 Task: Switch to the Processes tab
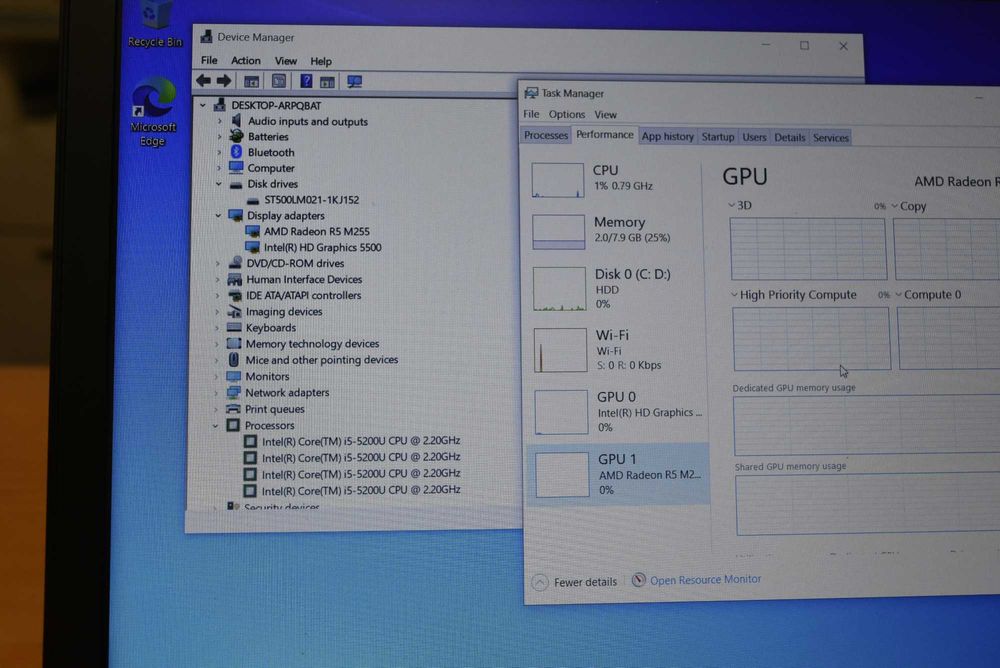(546, 135)
